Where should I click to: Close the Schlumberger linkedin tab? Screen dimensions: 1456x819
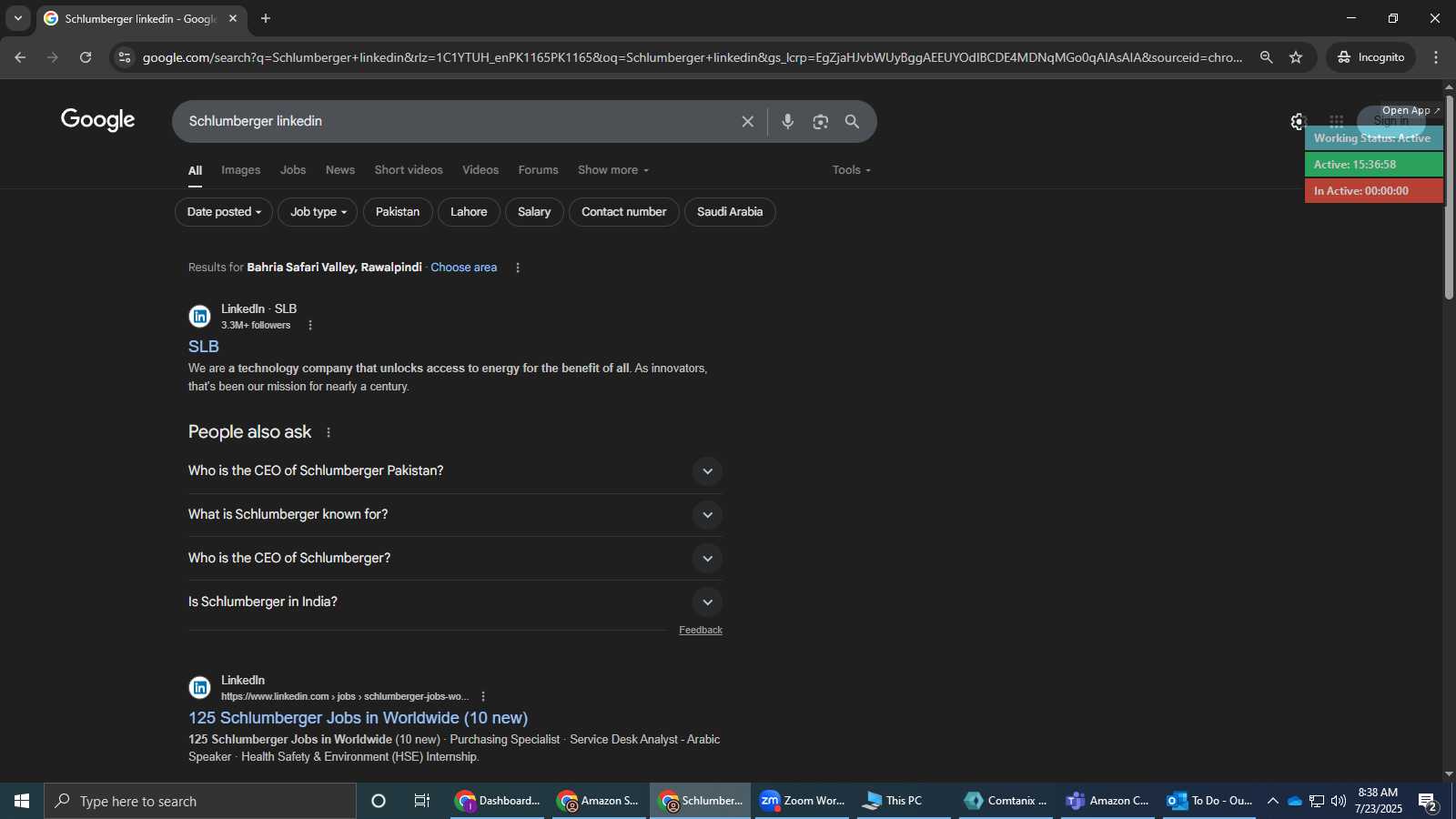click(x=233, y=18)
